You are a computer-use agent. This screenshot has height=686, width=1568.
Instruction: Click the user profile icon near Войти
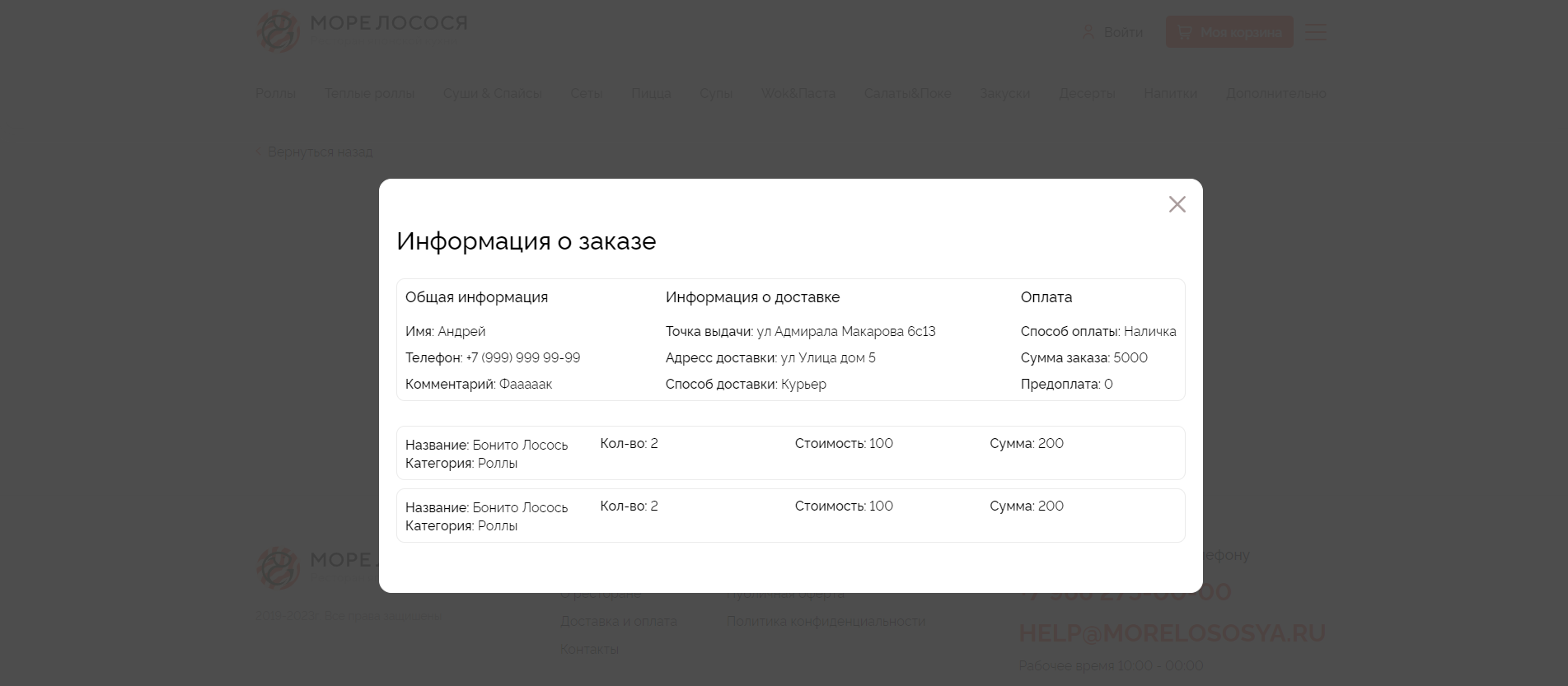point(1088,32)
